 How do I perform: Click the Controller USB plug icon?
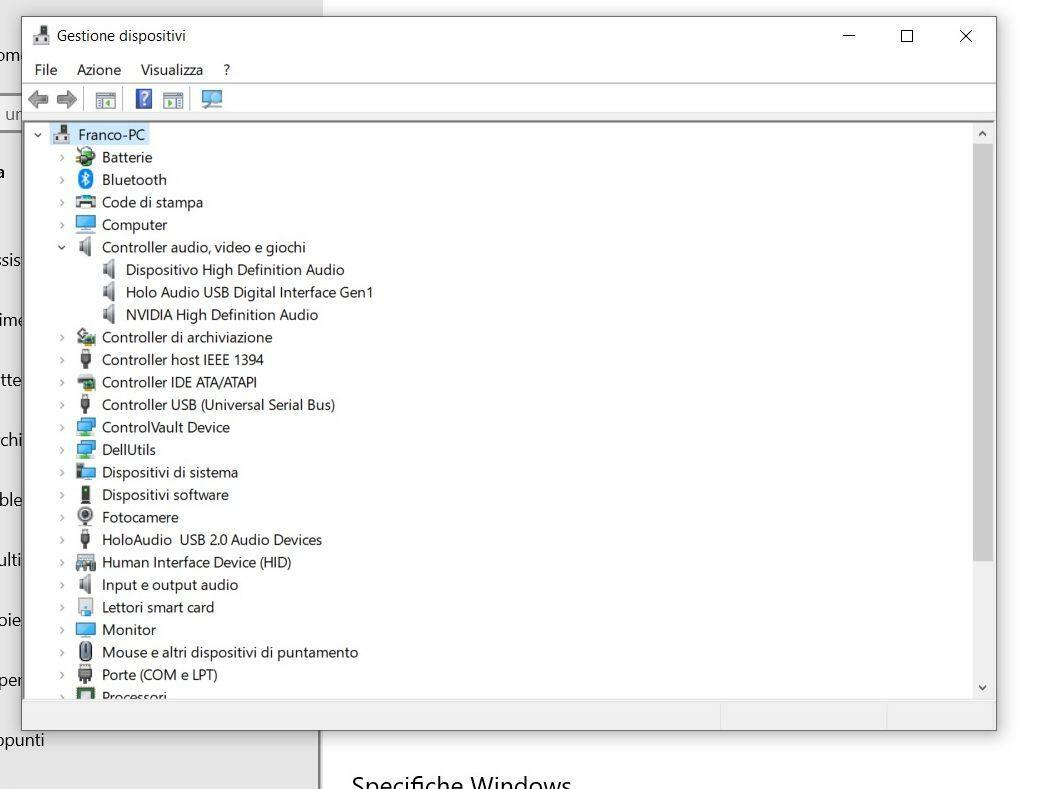[x=85, y=404]
